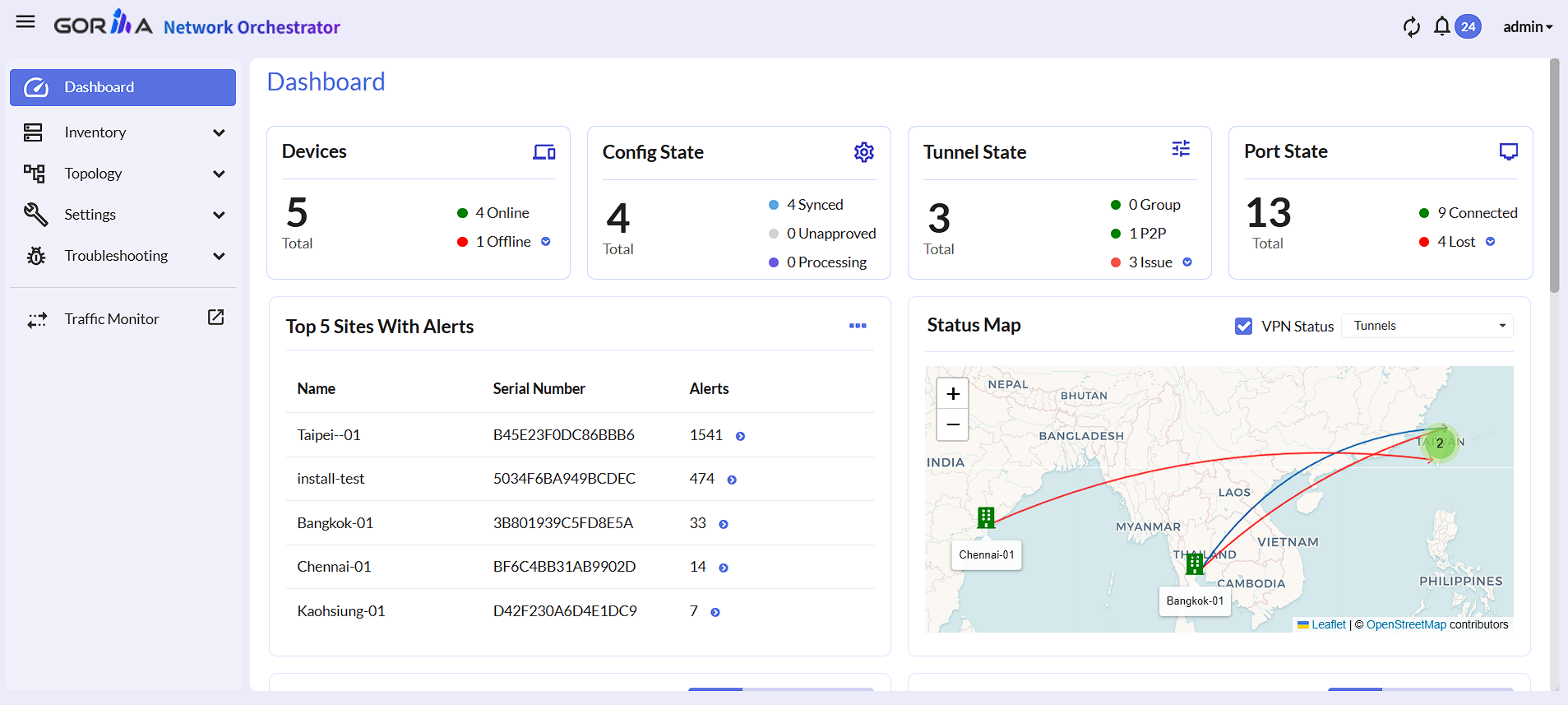Screen dimensions: 1568x705
Task: Open the Top 5 Sites options menu
Action: tap(858, 326)
